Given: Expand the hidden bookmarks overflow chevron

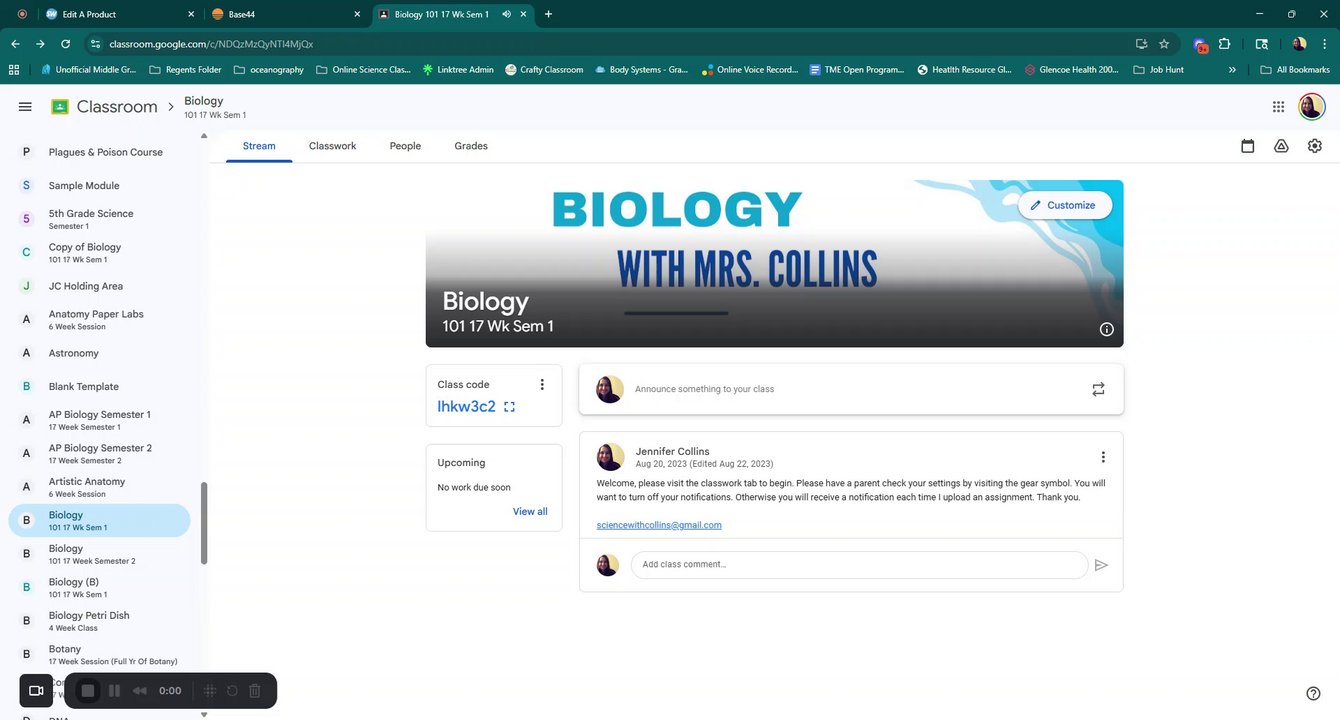Looking at the screenshot, I should pyautogui.click(x=1232, y=70).
